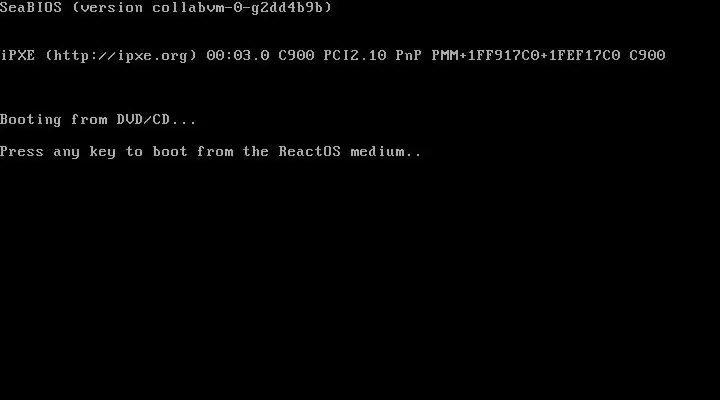Click the ReactOS name

coord(309,152)
